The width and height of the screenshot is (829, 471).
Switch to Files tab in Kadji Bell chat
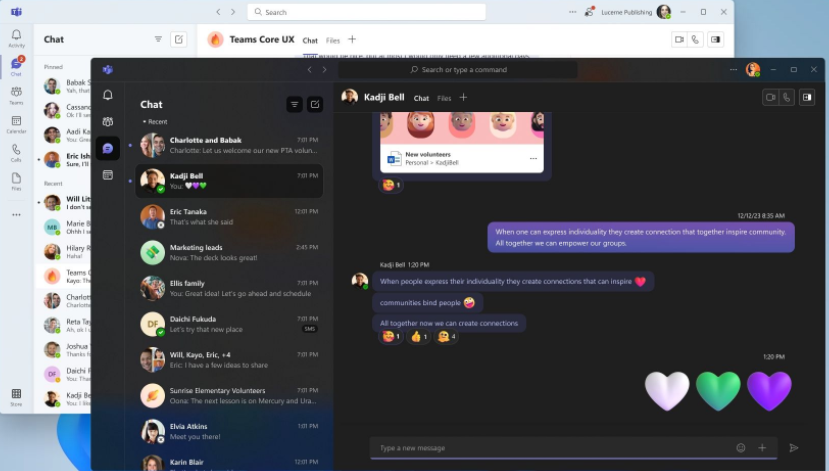(443, 98)
